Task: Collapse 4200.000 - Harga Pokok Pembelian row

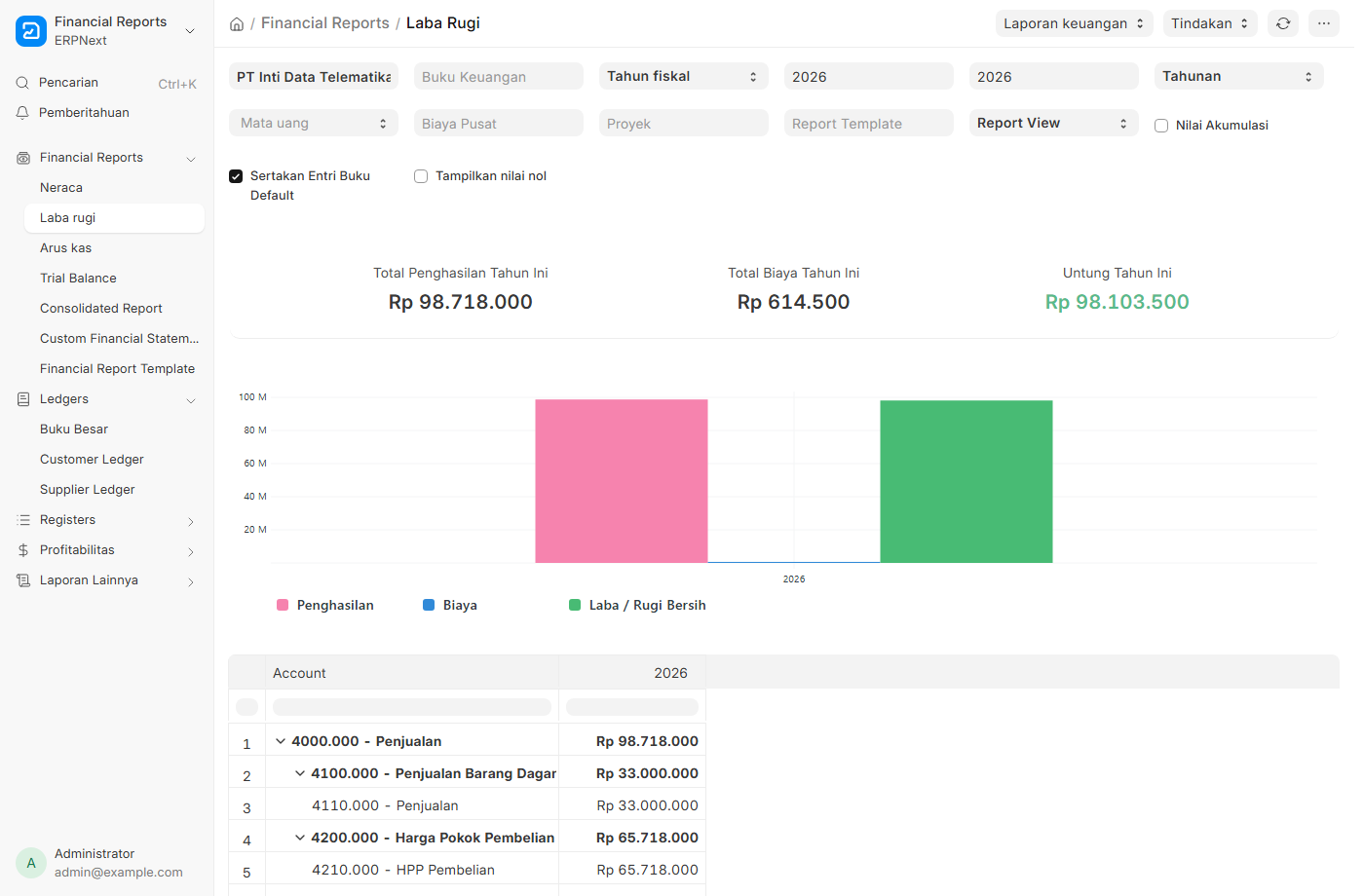Action: pyautogui.click(x=300, y=838)
